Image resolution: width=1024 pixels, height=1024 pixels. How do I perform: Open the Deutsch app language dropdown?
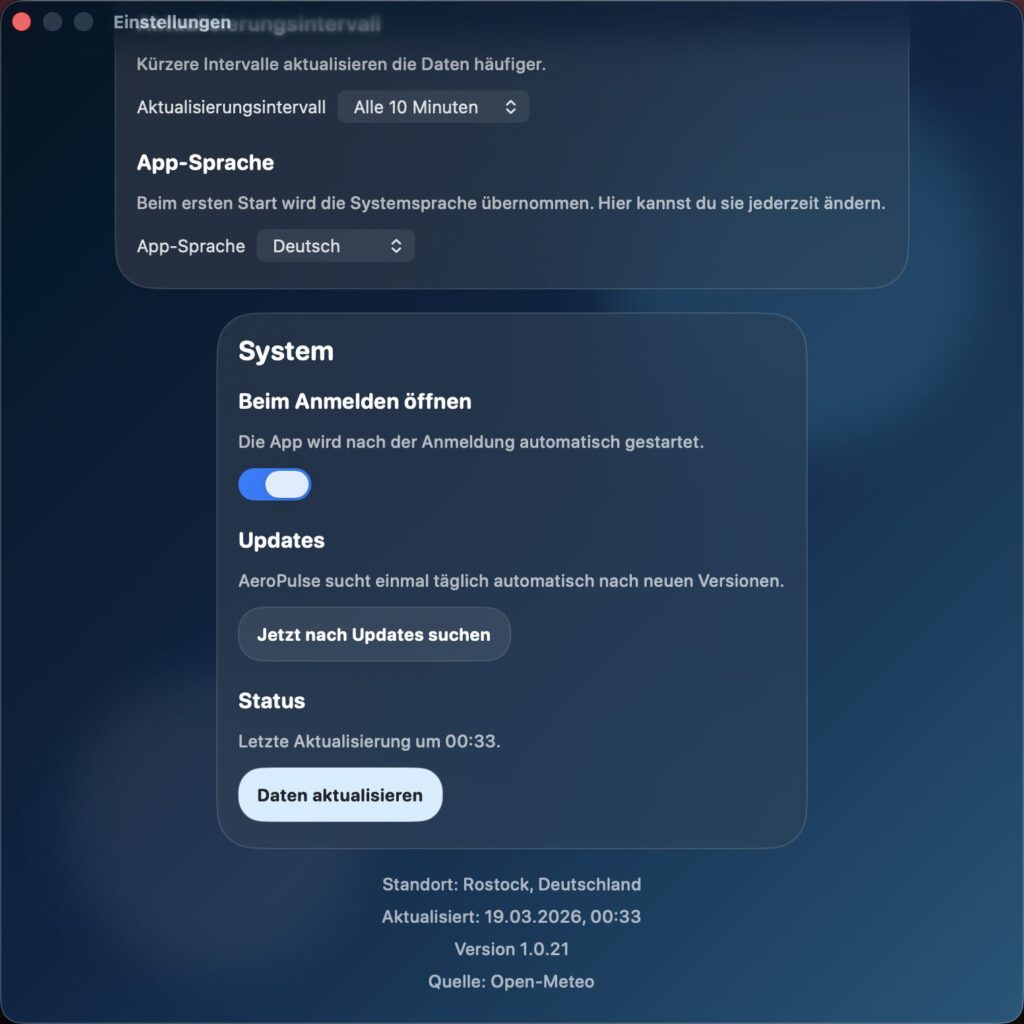coord(335,246)
